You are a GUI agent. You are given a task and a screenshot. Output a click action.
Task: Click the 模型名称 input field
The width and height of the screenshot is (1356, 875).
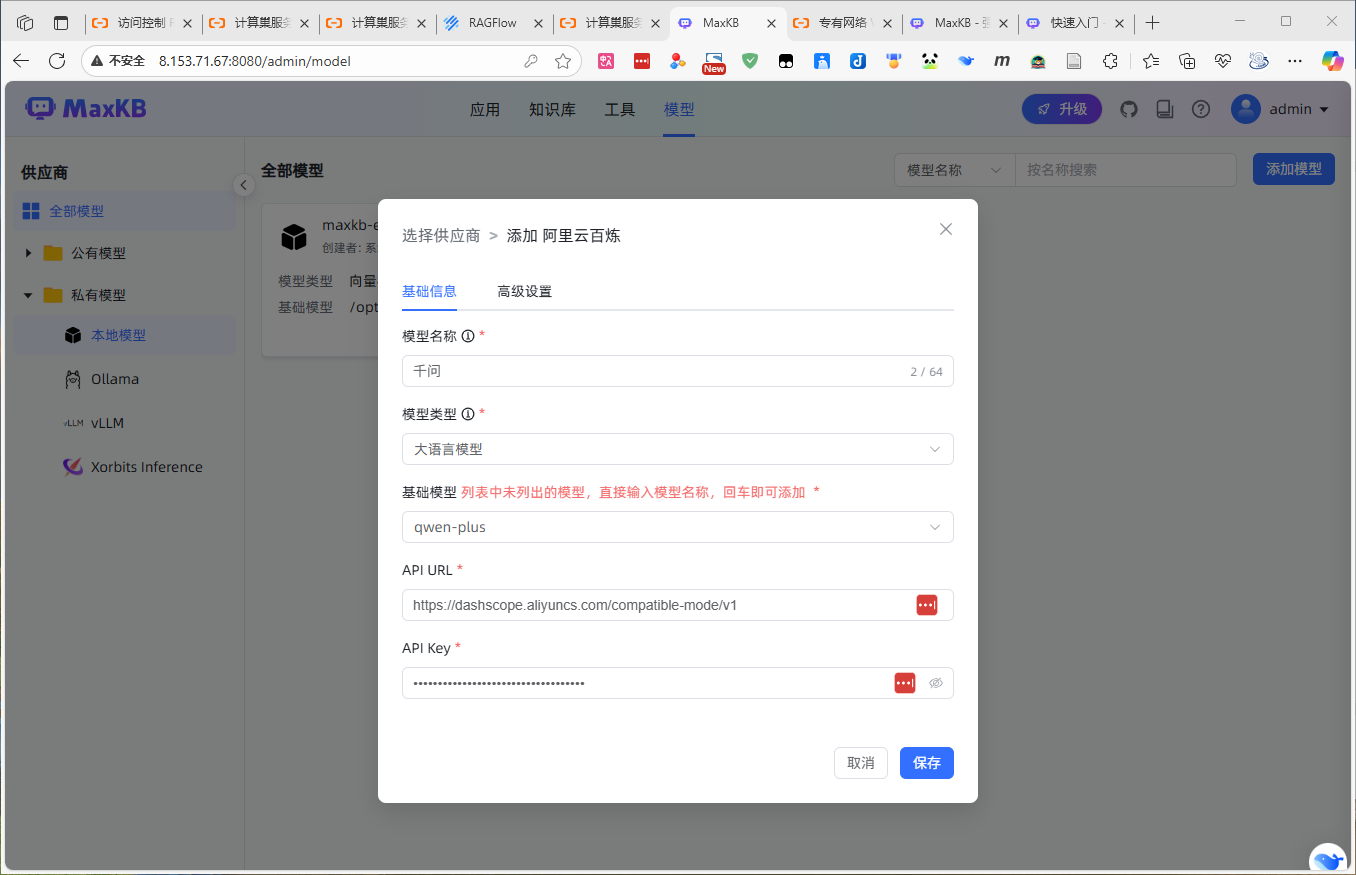677,371
